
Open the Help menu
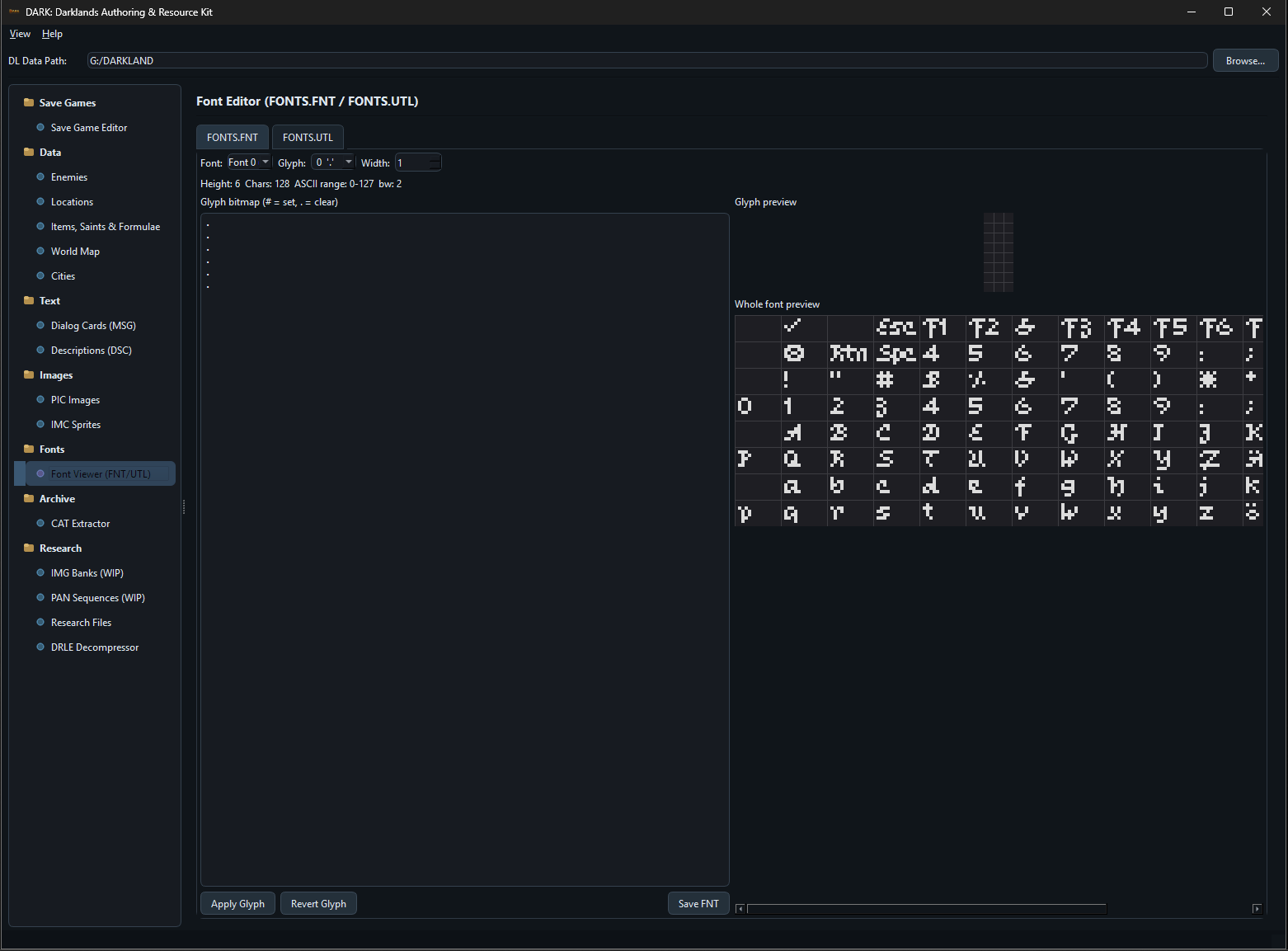pos(52,34)
